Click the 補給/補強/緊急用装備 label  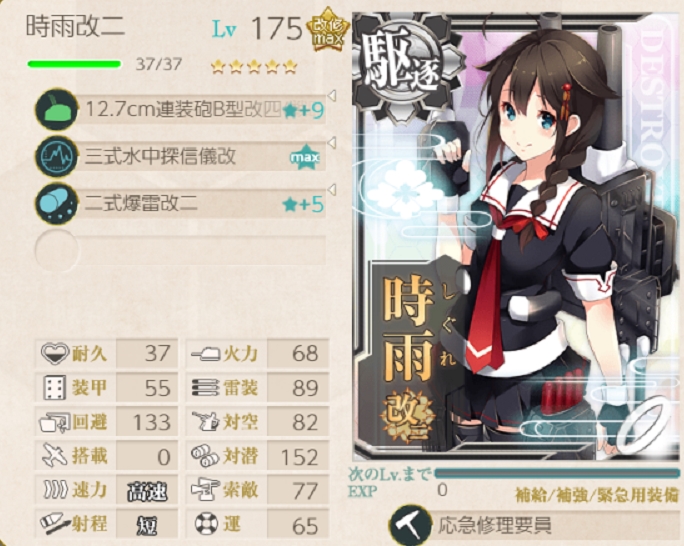coord(596,495)
